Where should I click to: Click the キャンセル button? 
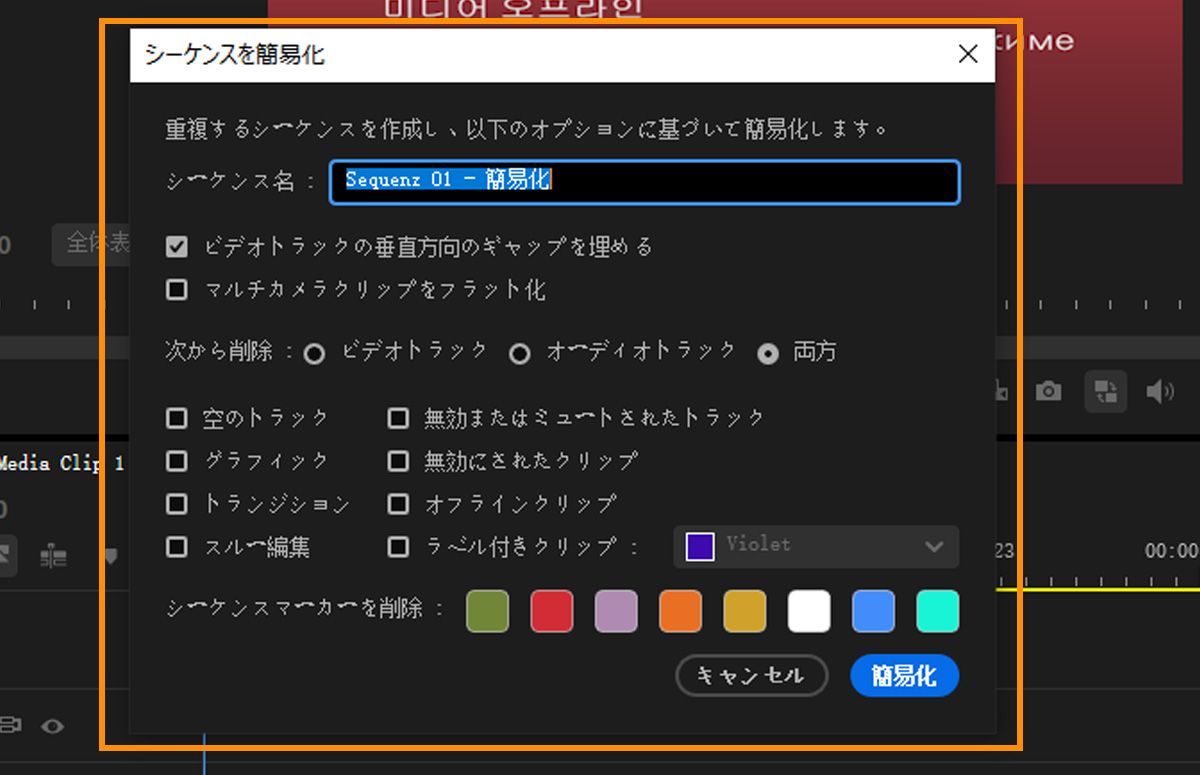tap(752, 676)
